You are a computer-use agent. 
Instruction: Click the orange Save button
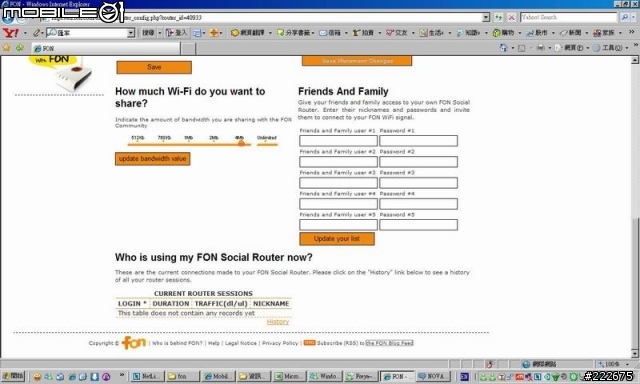154,67
